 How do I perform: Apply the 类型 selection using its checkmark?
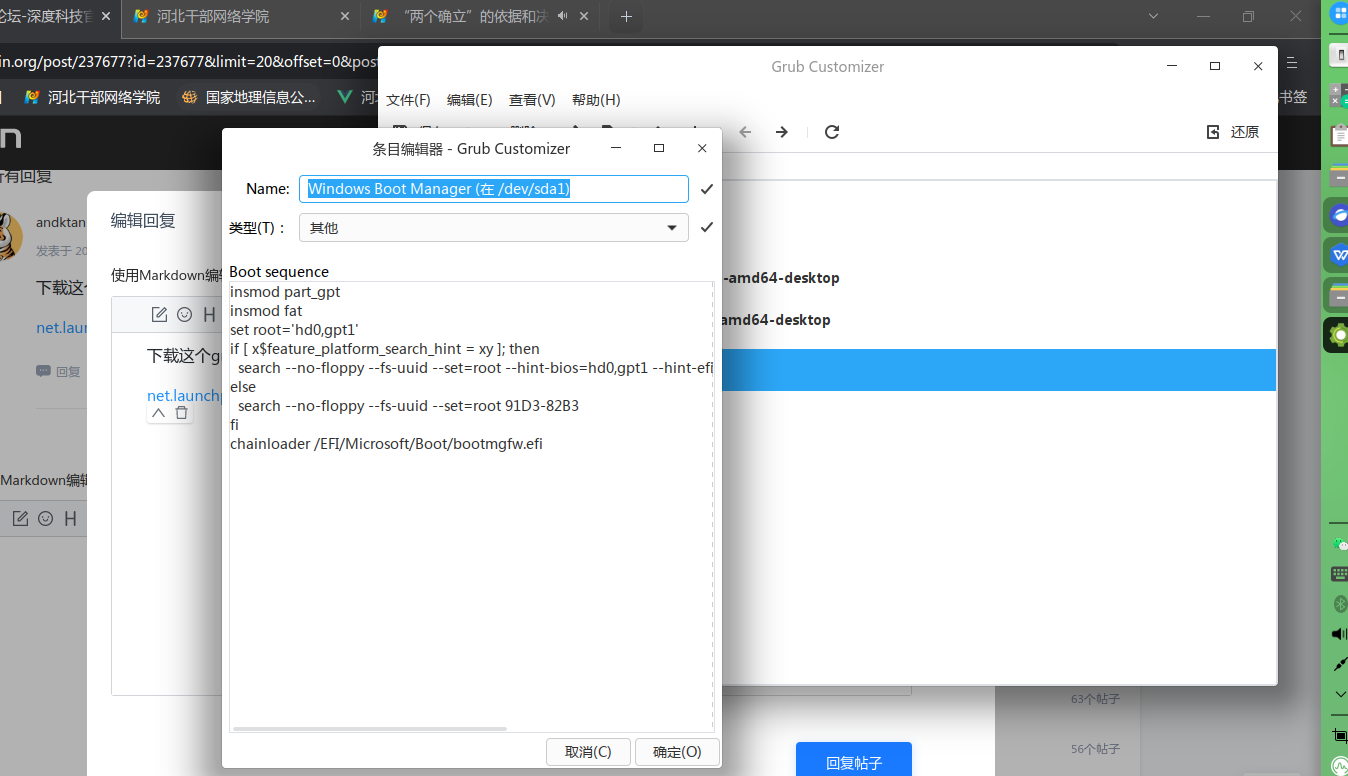[707, 228]
